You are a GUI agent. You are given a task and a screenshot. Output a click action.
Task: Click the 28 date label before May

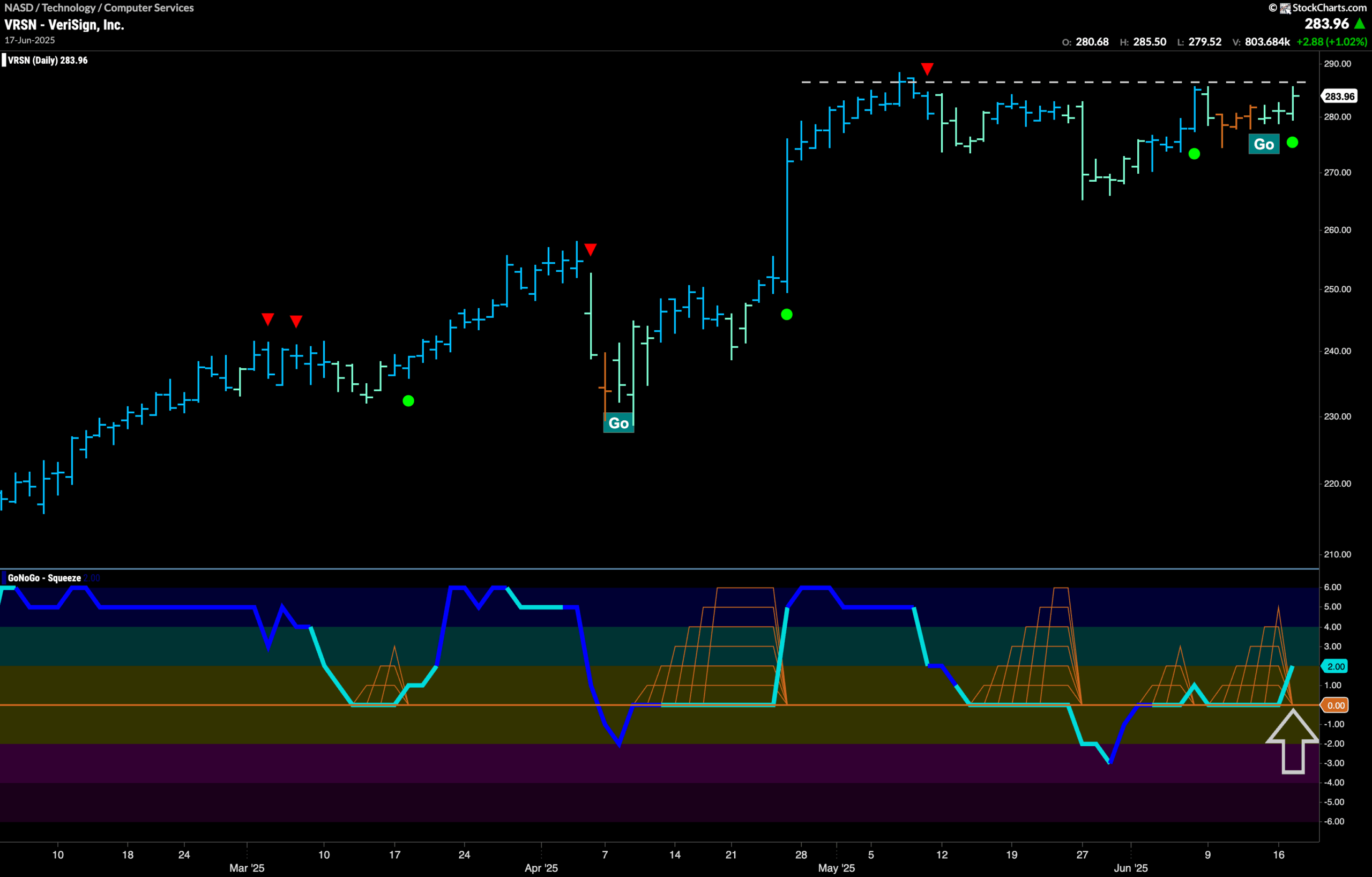tap(801, 855)
